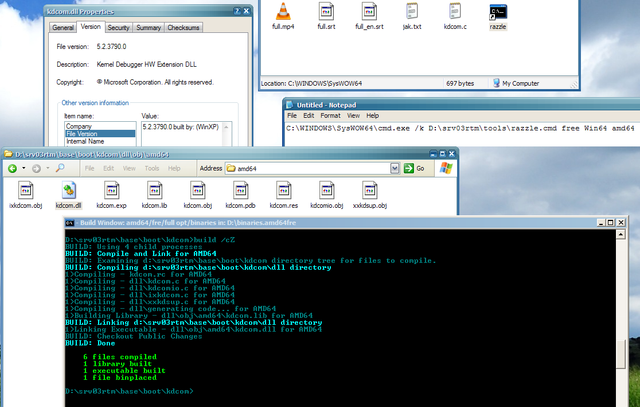
Task: Select kdcom.exp file icon
Action: pyautogui.click(x=111, y=190)
